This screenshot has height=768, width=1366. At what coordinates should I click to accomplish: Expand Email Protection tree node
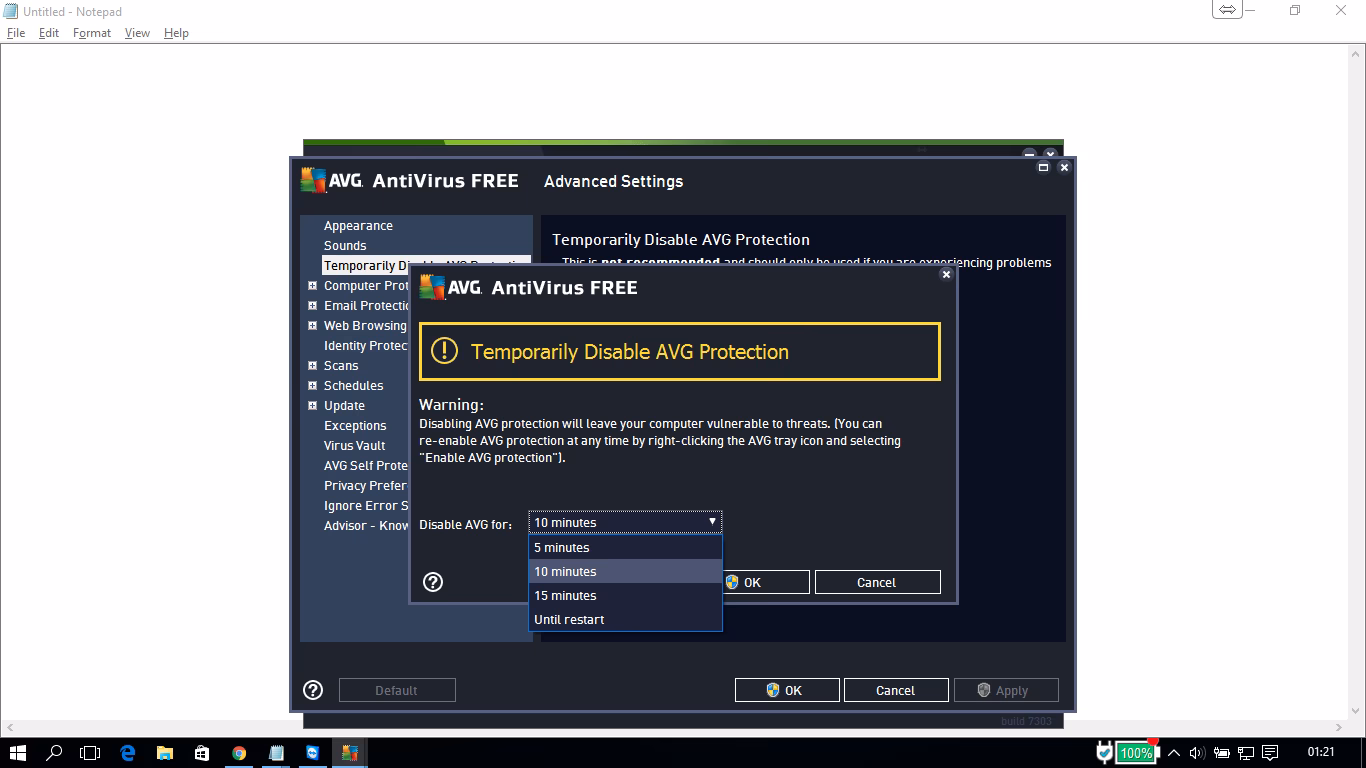point(312,306)
